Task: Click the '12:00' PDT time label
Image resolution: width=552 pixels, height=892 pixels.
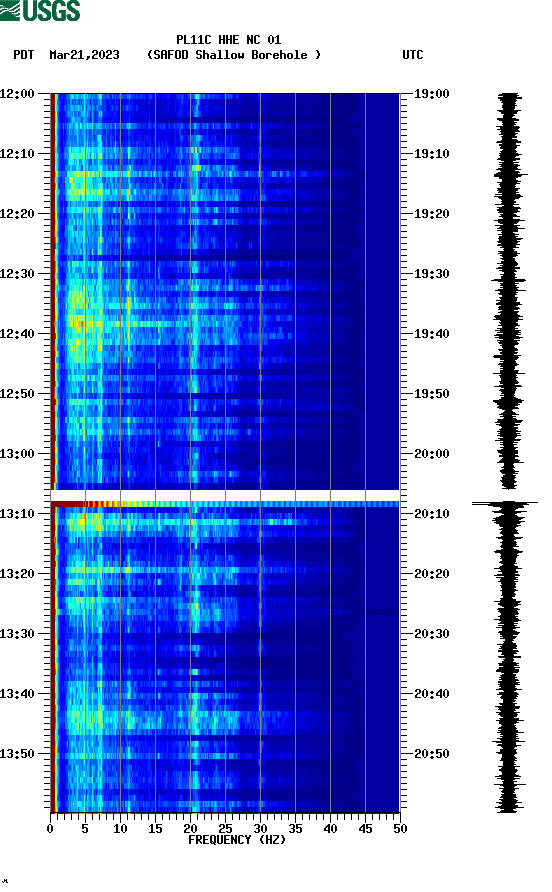Action: [x=17, y=94]
